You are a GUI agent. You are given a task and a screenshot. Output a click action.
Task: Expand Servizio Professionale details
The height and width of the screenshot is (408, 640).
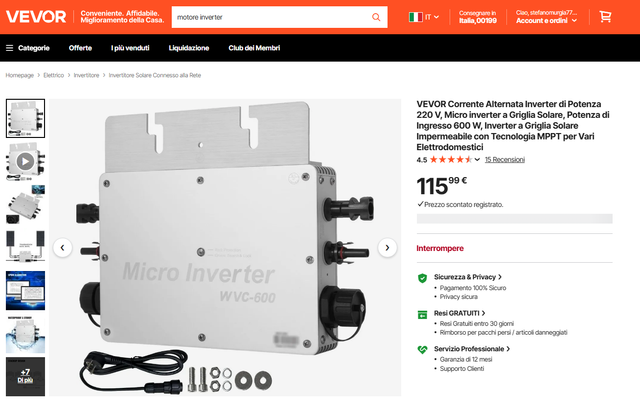[x=472, y=349]
